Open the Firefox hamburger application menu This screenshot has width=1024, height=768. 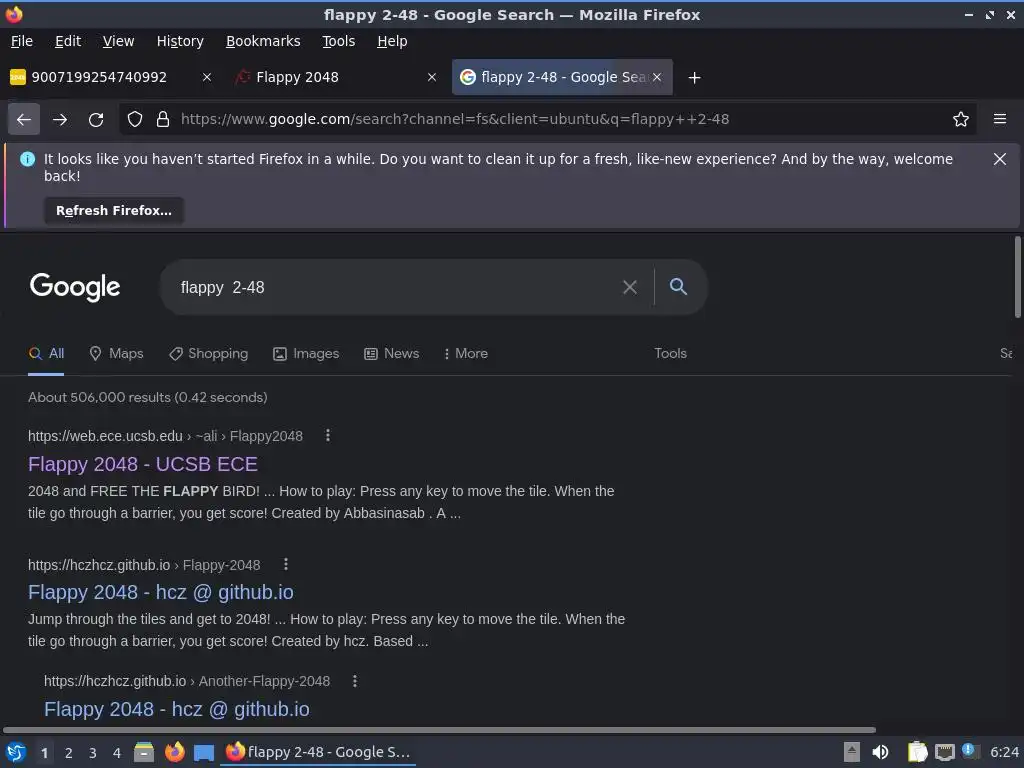pos(1000,120)
